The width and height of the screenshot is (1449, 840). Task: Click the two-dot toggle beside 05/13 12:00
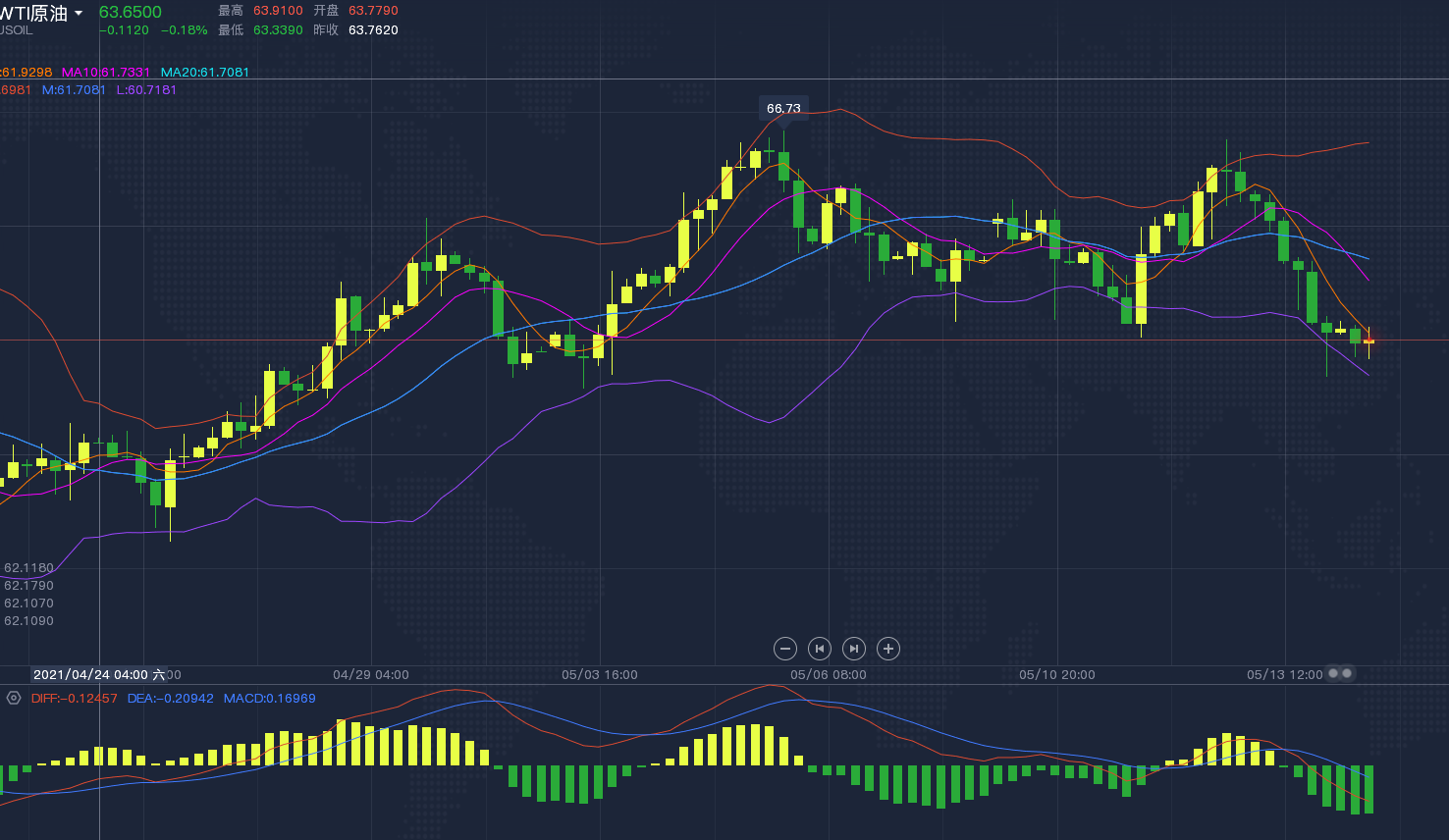click(1340, 673)
